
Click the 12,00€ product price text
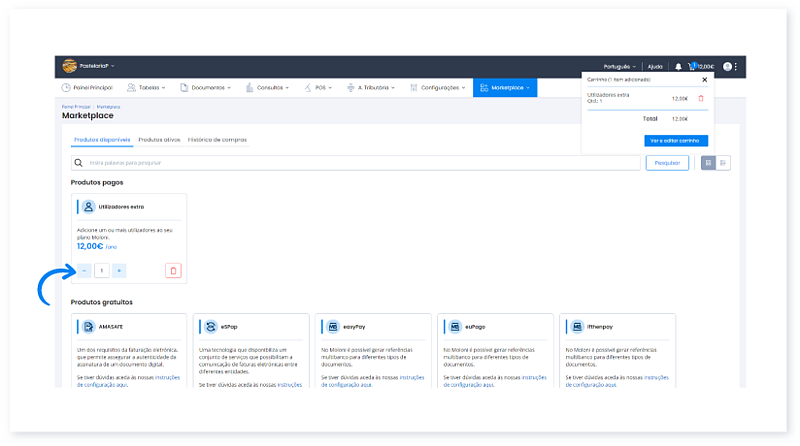(x=90, y=246)
